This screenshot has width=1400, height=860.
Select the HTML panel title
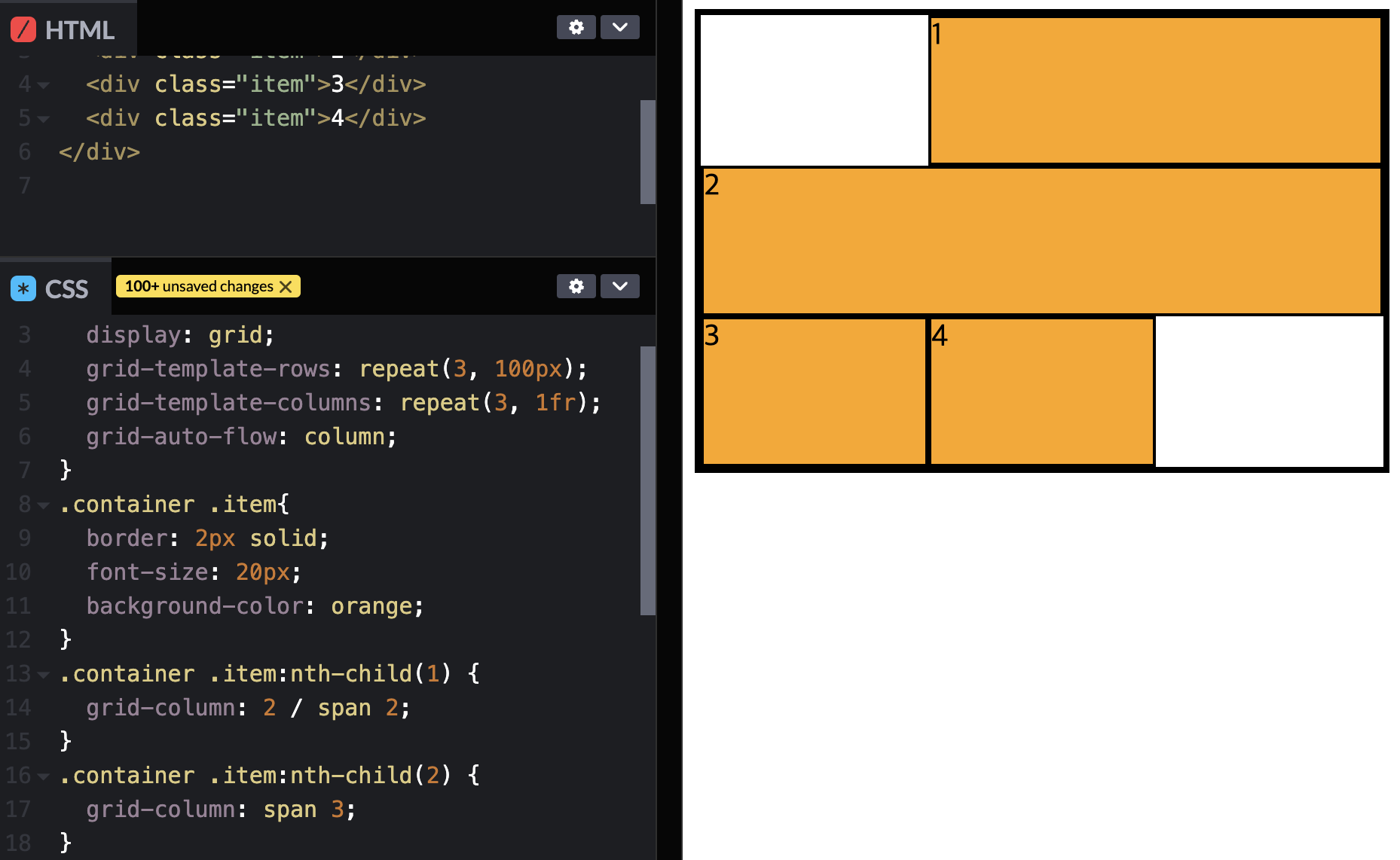pyautogui.click(x=80, y=30)
